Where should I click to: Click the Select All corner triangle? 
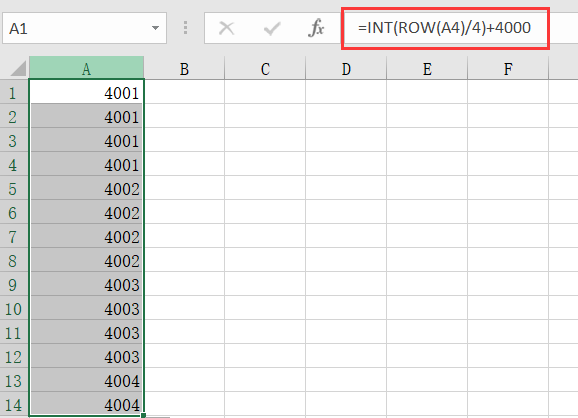[18, 69]
